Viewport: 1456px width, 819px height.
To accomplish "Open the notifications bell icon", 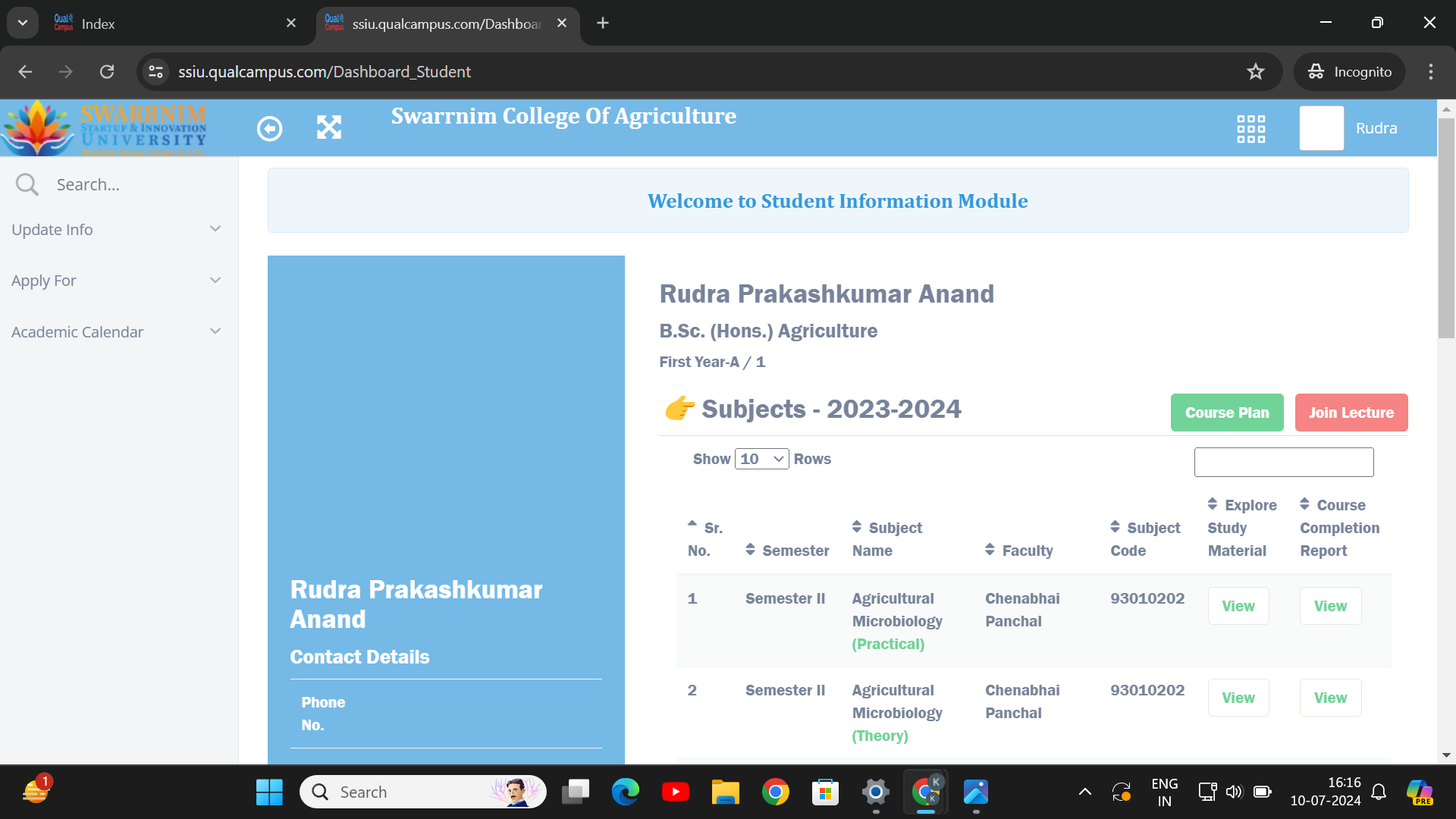I will (x=1379, y=792).
